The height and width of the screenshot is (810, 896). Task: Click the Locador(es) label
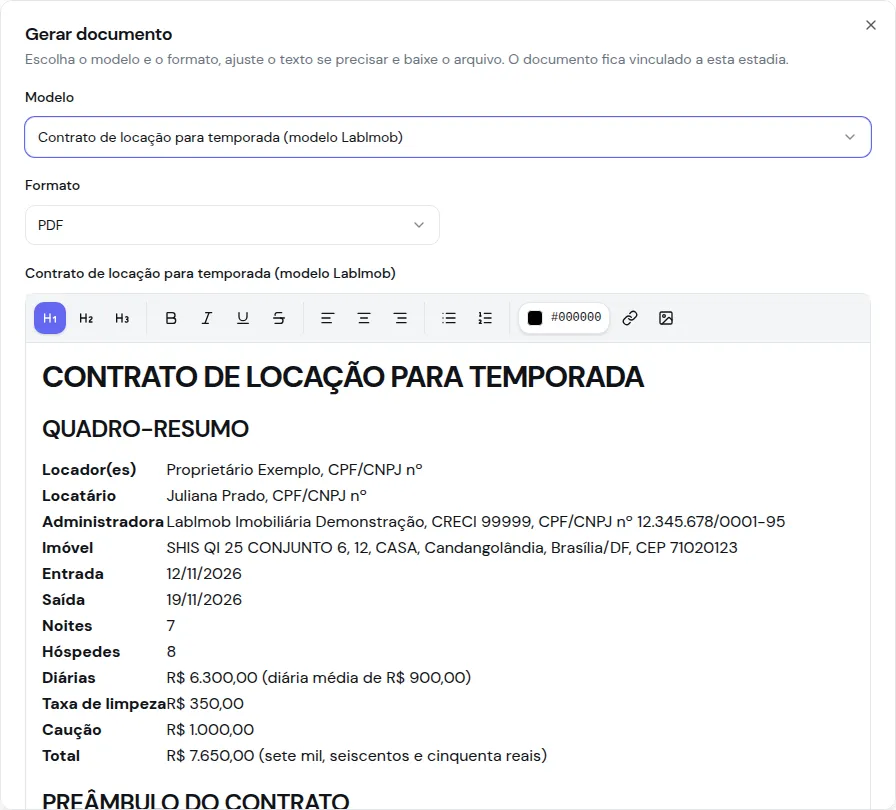[x=89, y=470]
